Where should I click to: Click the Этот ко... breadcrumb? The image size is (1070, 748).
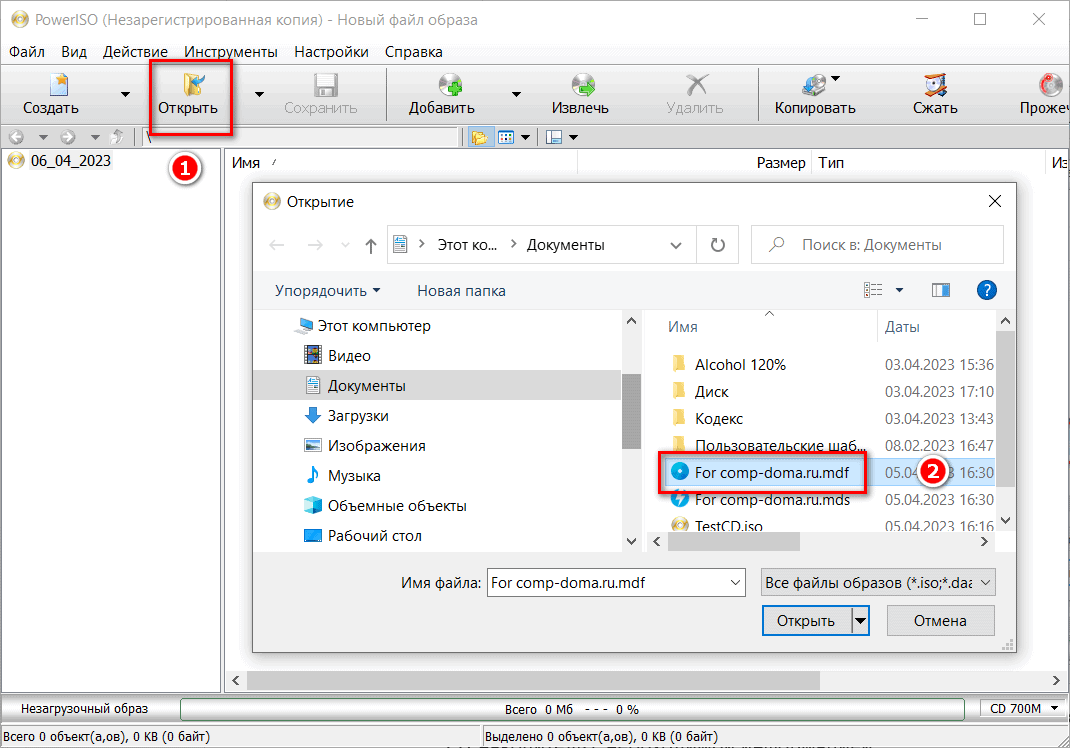(x=467, y=245)
